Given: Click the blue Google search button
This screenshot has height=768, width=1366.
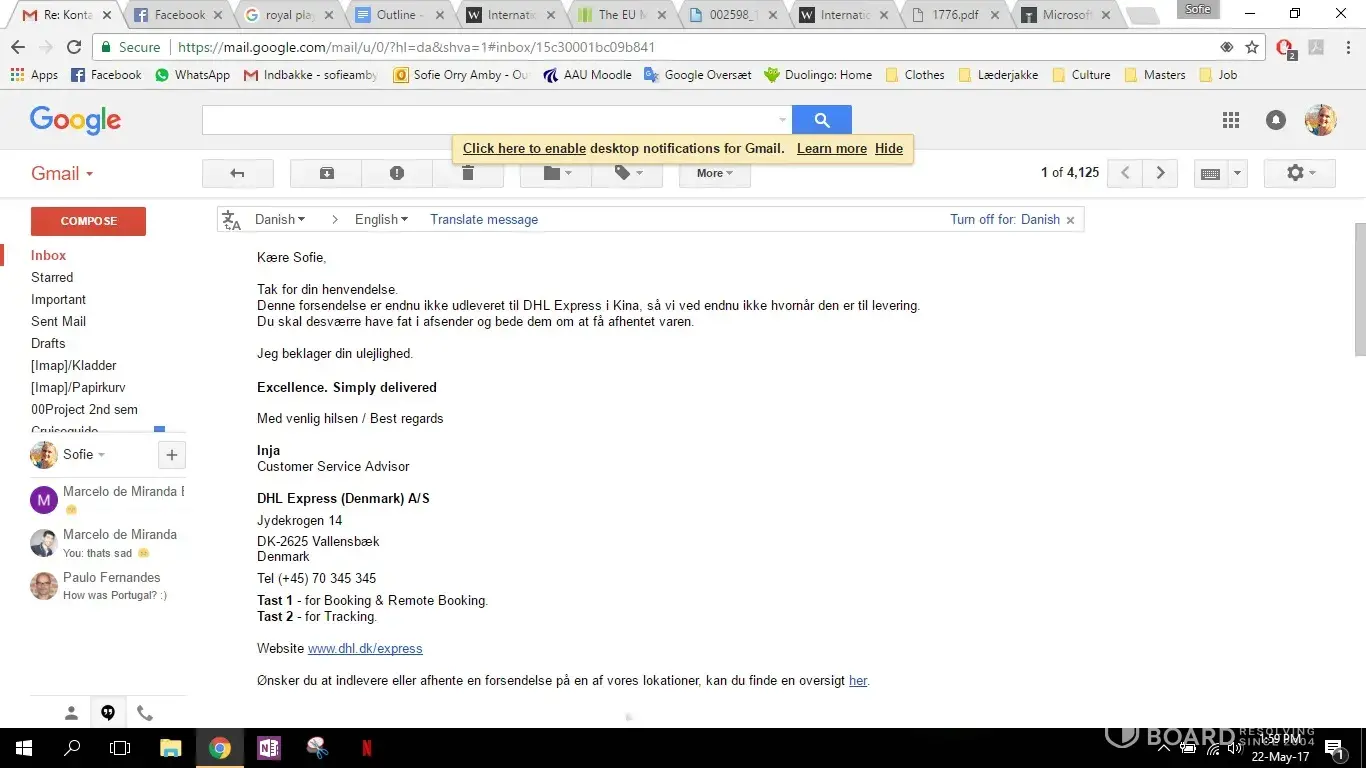Looking at the screenshot, I should tap(822, 120).
